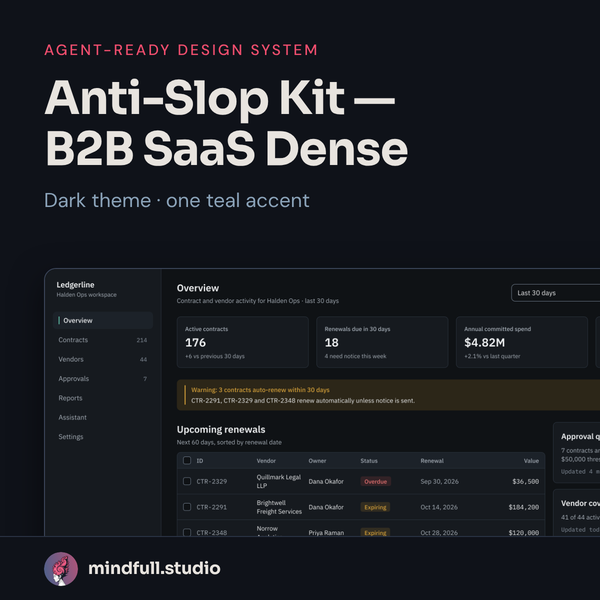Sort by the Owner column header
600x600 pixels.
click(317, 461)
